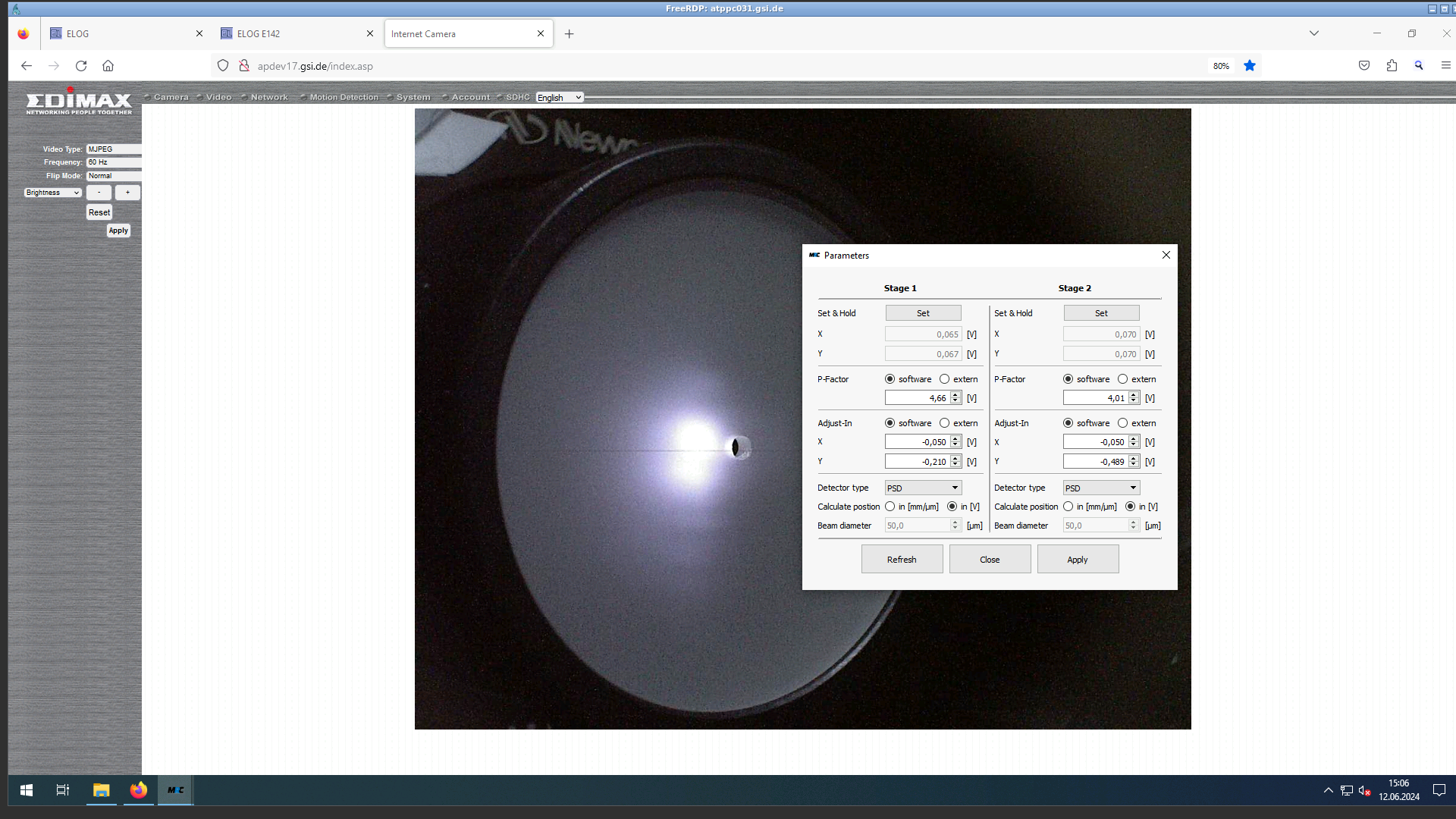Increase brightness with plus button
The width and height of the screenshot is (1456, 819).
[x=127, y=193]
